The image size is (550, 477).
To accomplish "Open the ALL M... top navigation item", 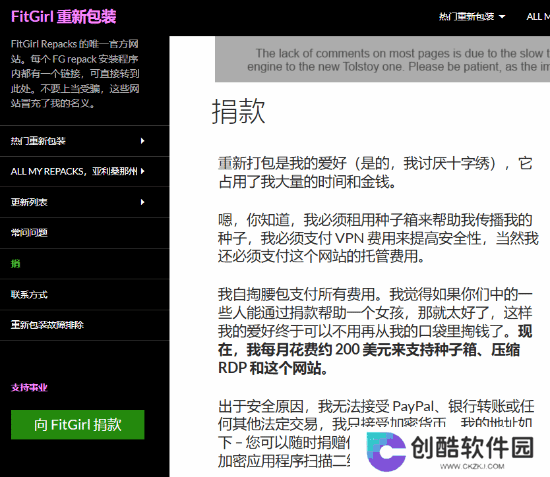I will point(538,16).
